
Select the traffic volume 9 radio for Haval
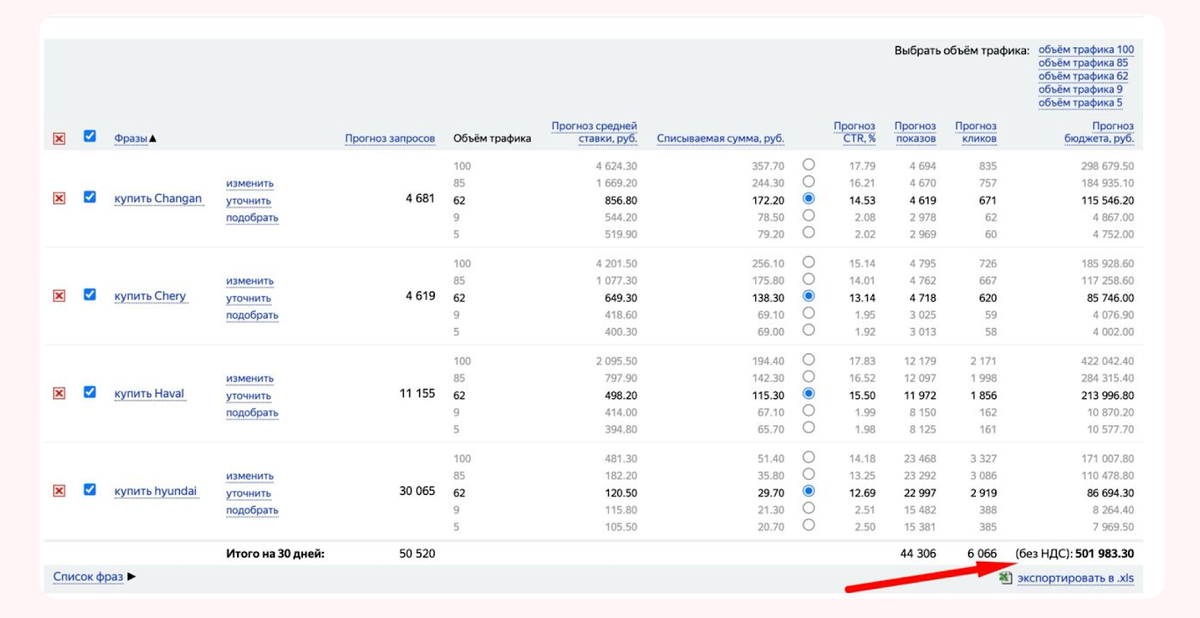pos(808,410)
